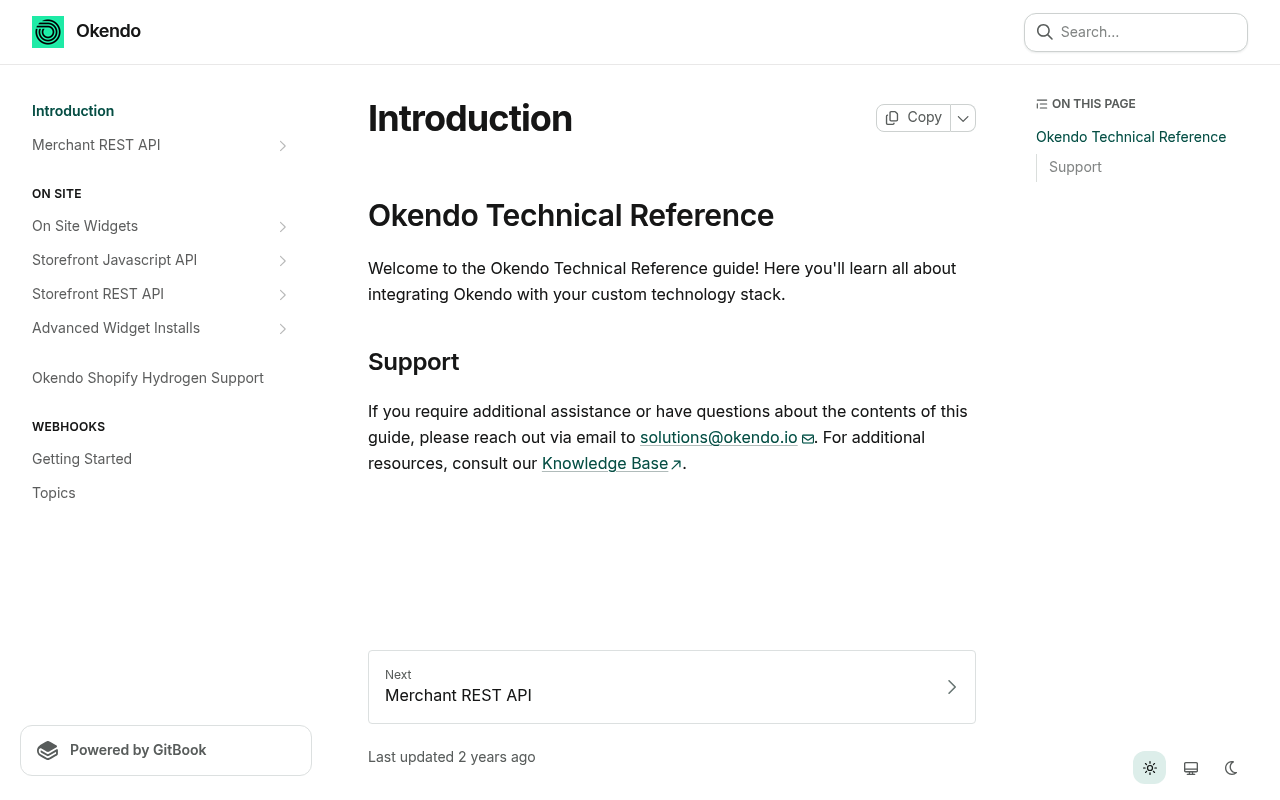This screenshot has width=1280, height=800.
Task: Click the Okendo site title
Action: click(108, 31)
